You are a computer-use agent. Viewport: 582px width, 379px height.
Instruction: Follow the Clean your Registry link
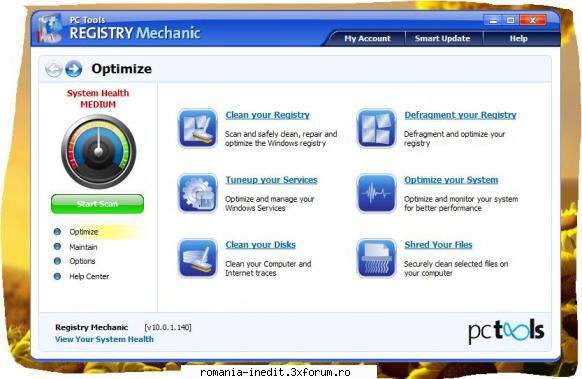tap(268, 115)
